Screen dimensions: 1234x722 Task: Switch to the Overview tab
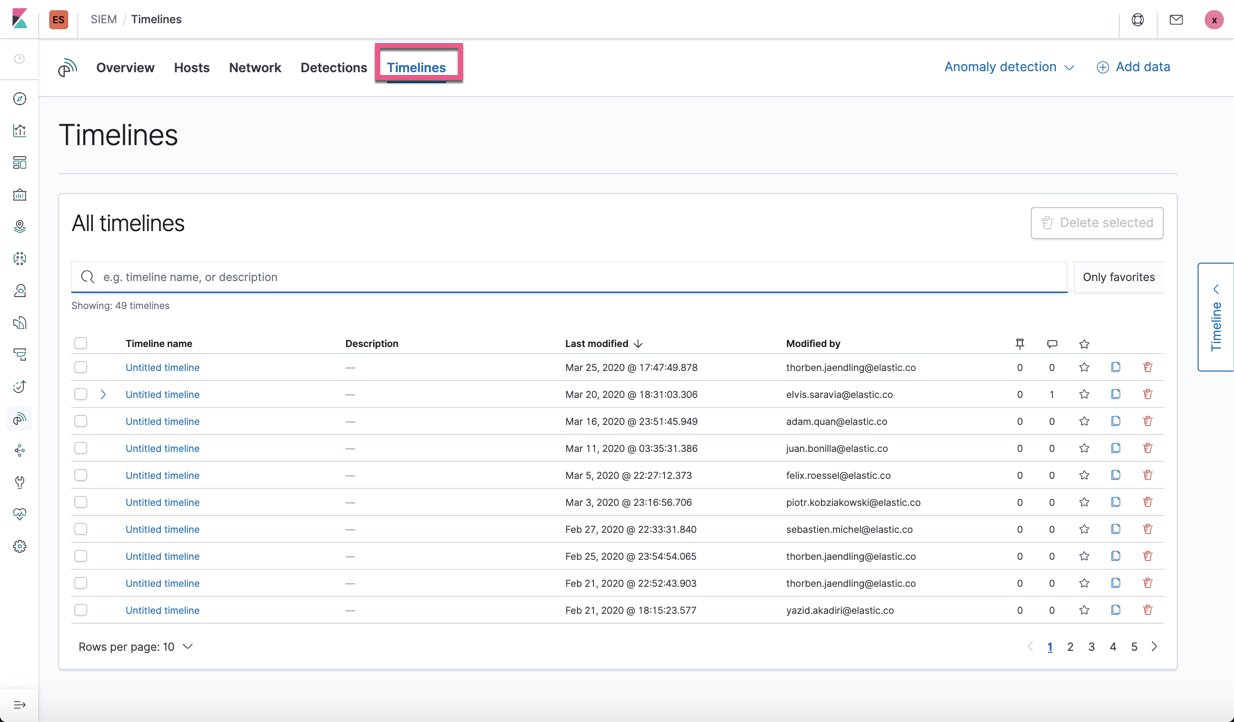pyautogui.click(x=125, y=68)
